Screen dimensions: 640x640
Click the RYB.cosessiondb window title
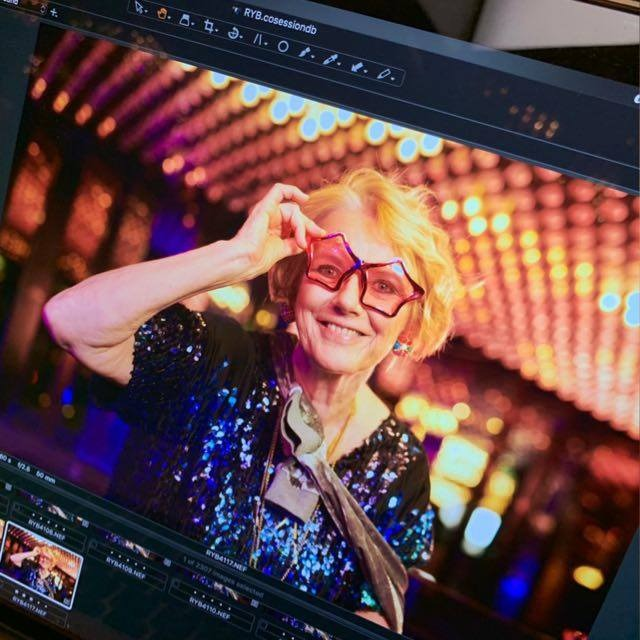278,17
